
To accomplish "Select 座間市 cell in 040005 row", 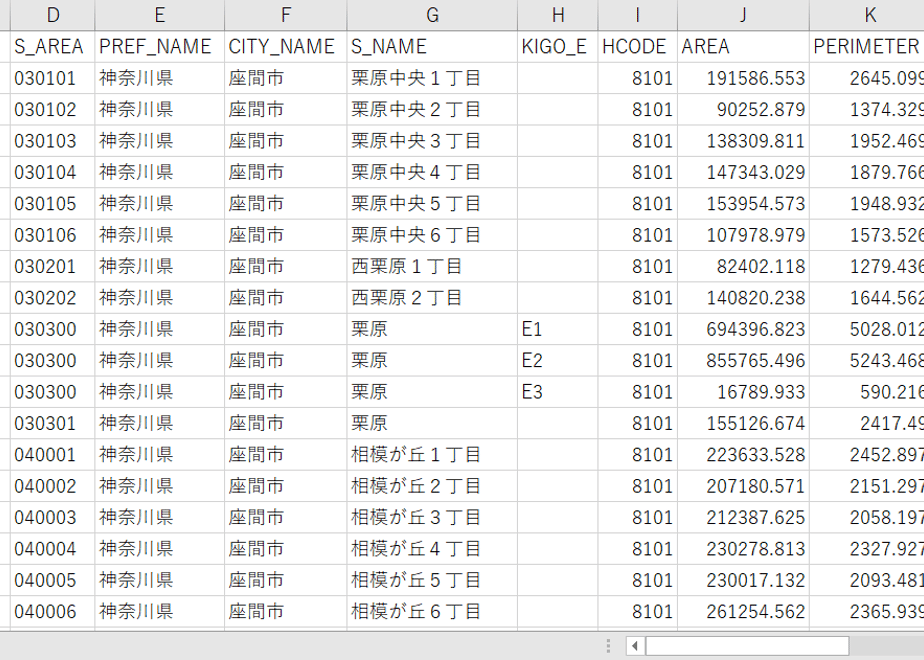I will click(x=286, y=580).
